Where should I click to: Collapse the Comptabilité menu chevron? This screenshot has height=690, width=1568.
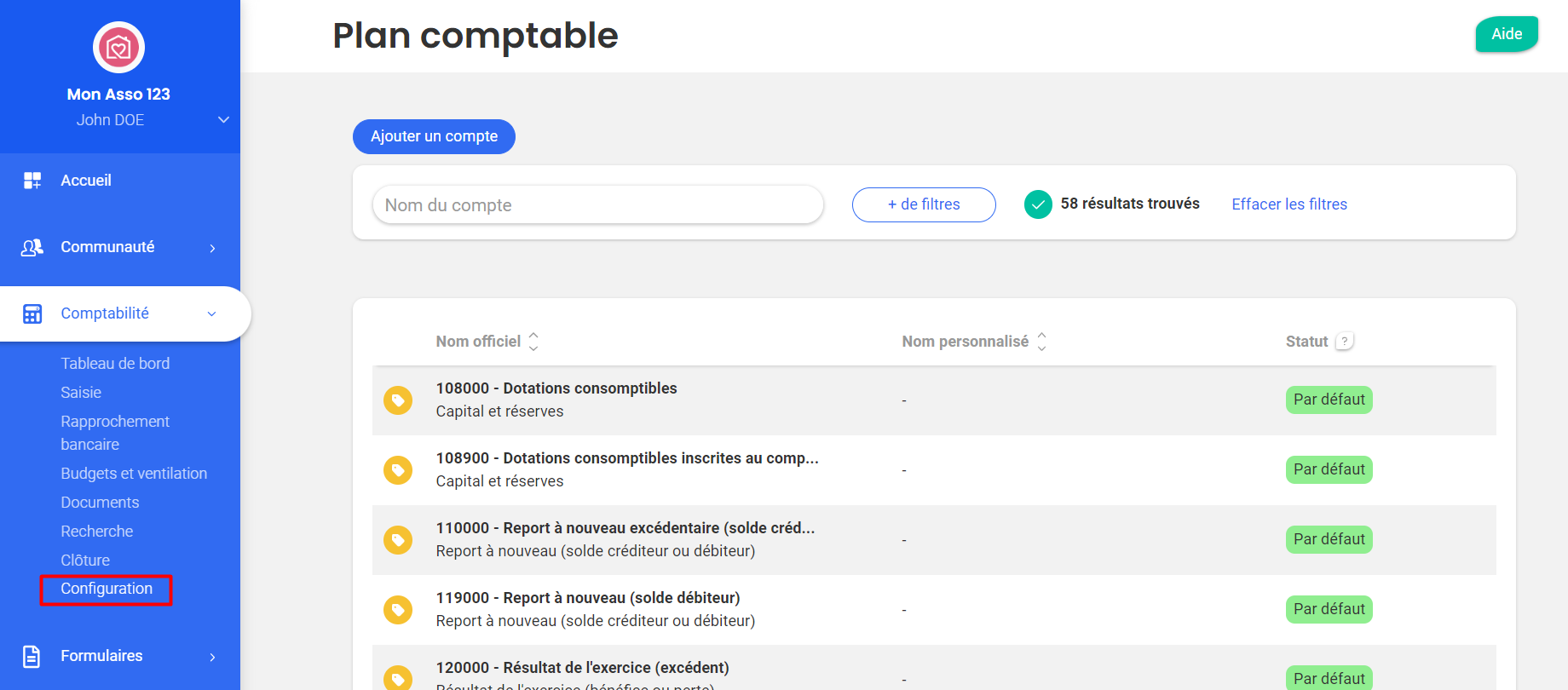click(211, 313)
